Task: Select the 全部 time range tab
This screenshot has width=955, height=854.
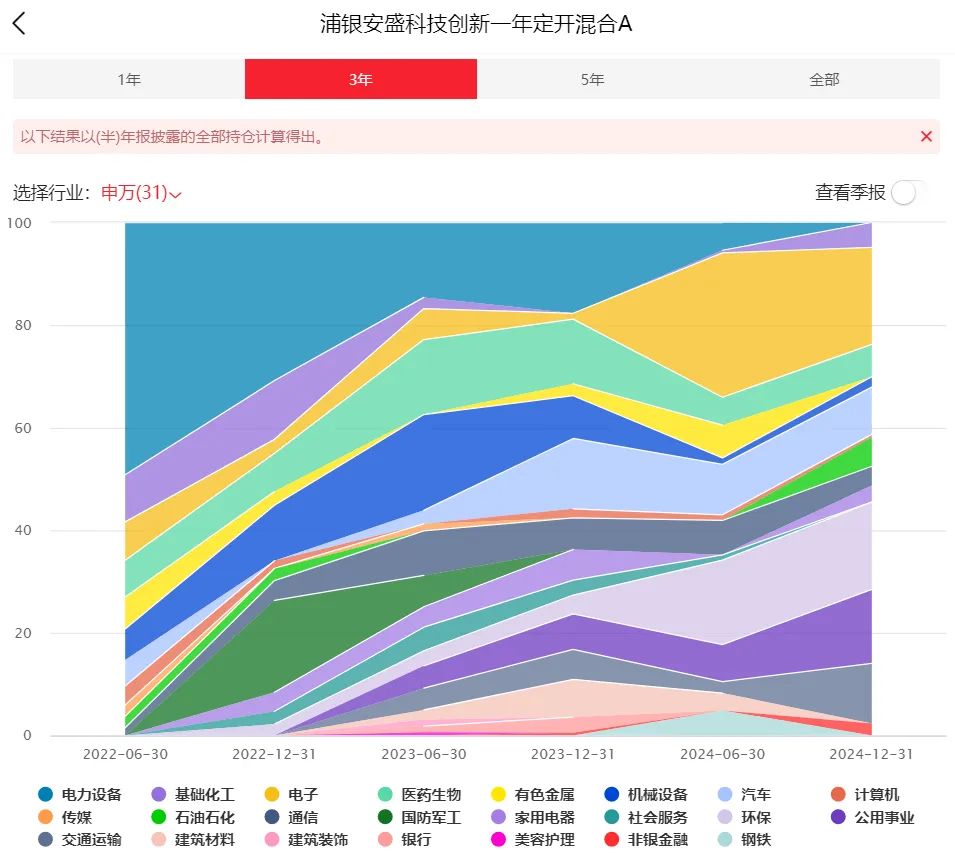Action: (x=824, y=79)
